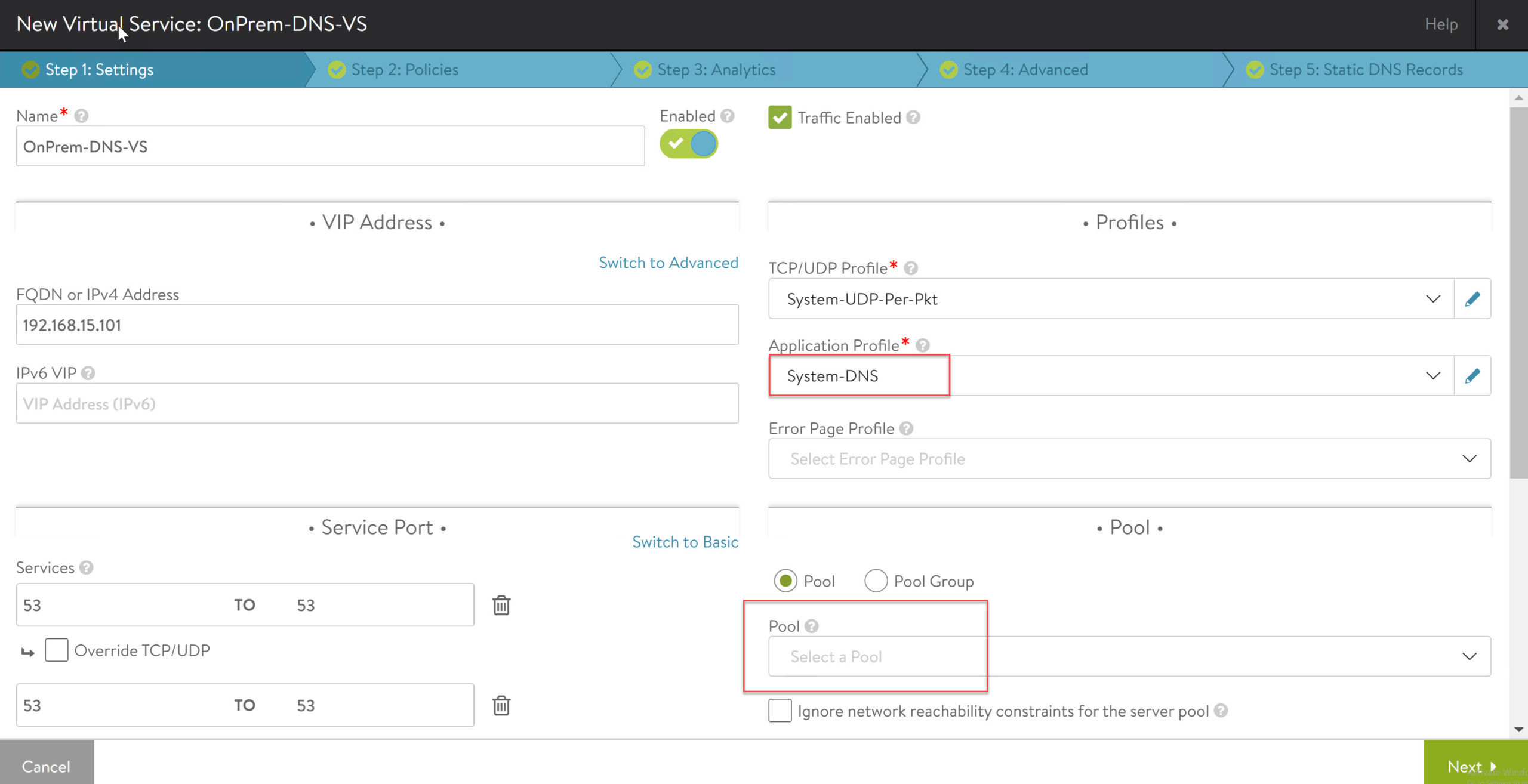
Task: Edit TCP/UDP Profile with pencil icon
Action: 1472,299
